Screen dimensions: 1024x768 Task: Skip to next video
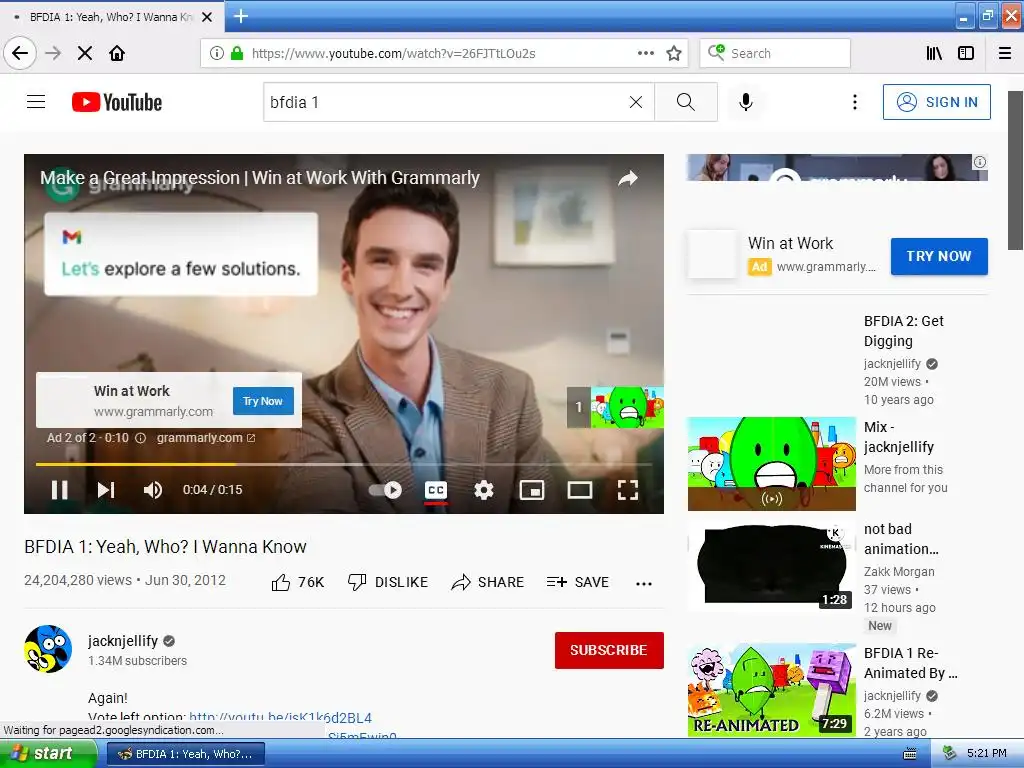106,490
